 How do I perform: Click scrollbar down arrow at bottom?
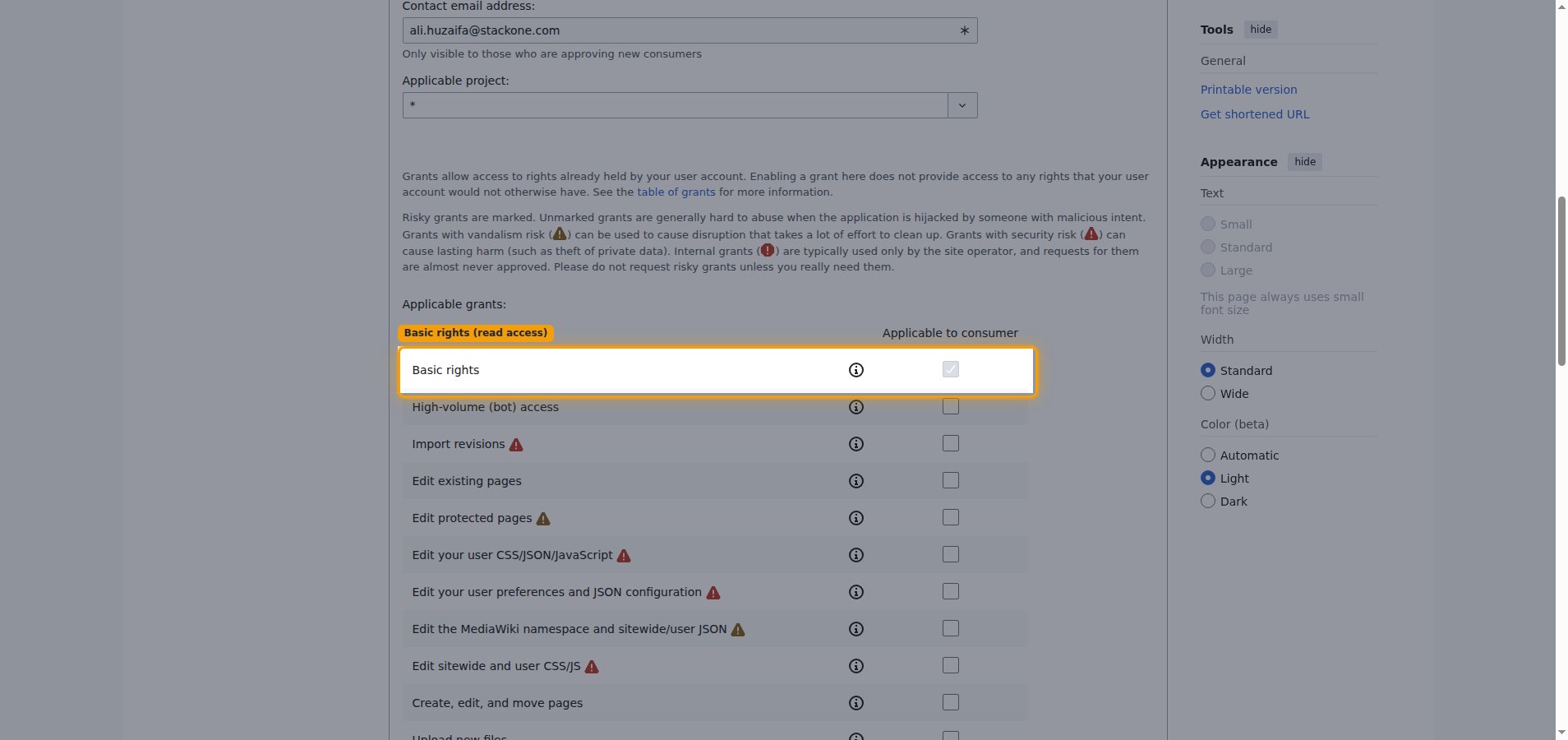1561,732
